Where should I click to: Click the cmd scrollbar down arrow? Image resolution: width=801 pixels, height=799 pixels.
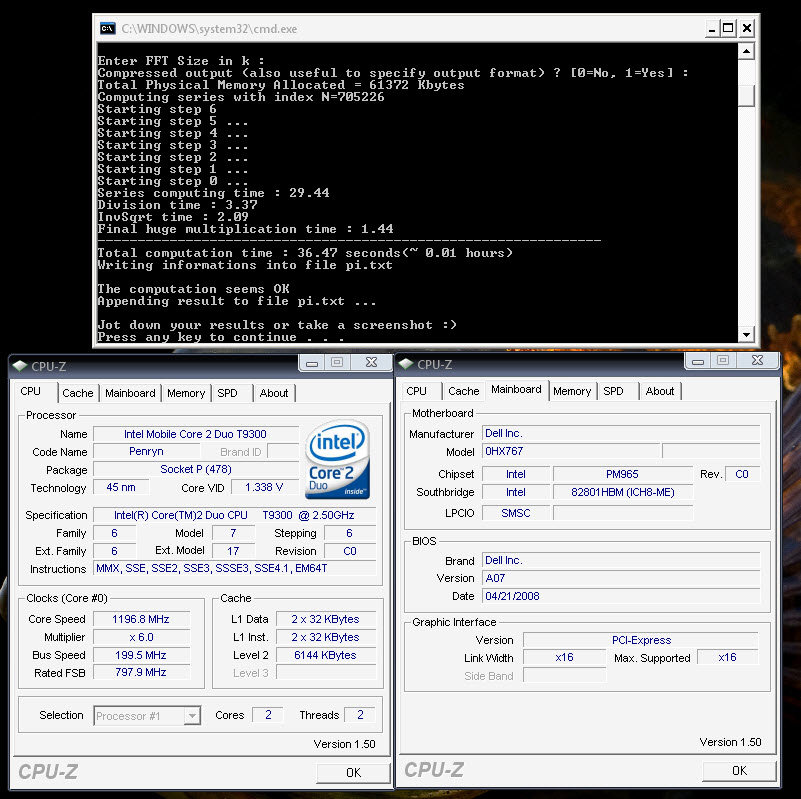pos(746,335)
